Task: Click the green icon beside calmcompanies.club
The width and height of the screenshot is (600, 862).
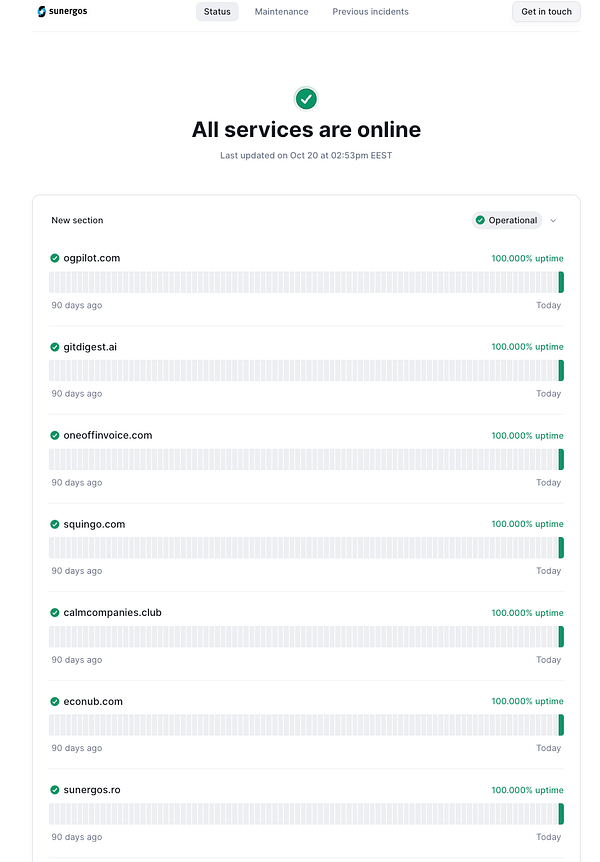Action: [x=54, y=612]
